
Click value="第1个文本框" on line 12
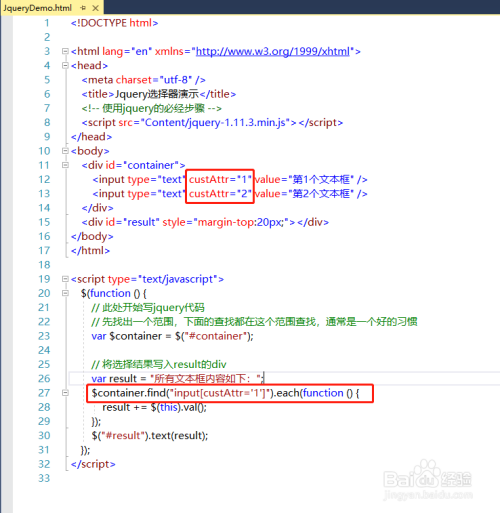click(304, 180)
